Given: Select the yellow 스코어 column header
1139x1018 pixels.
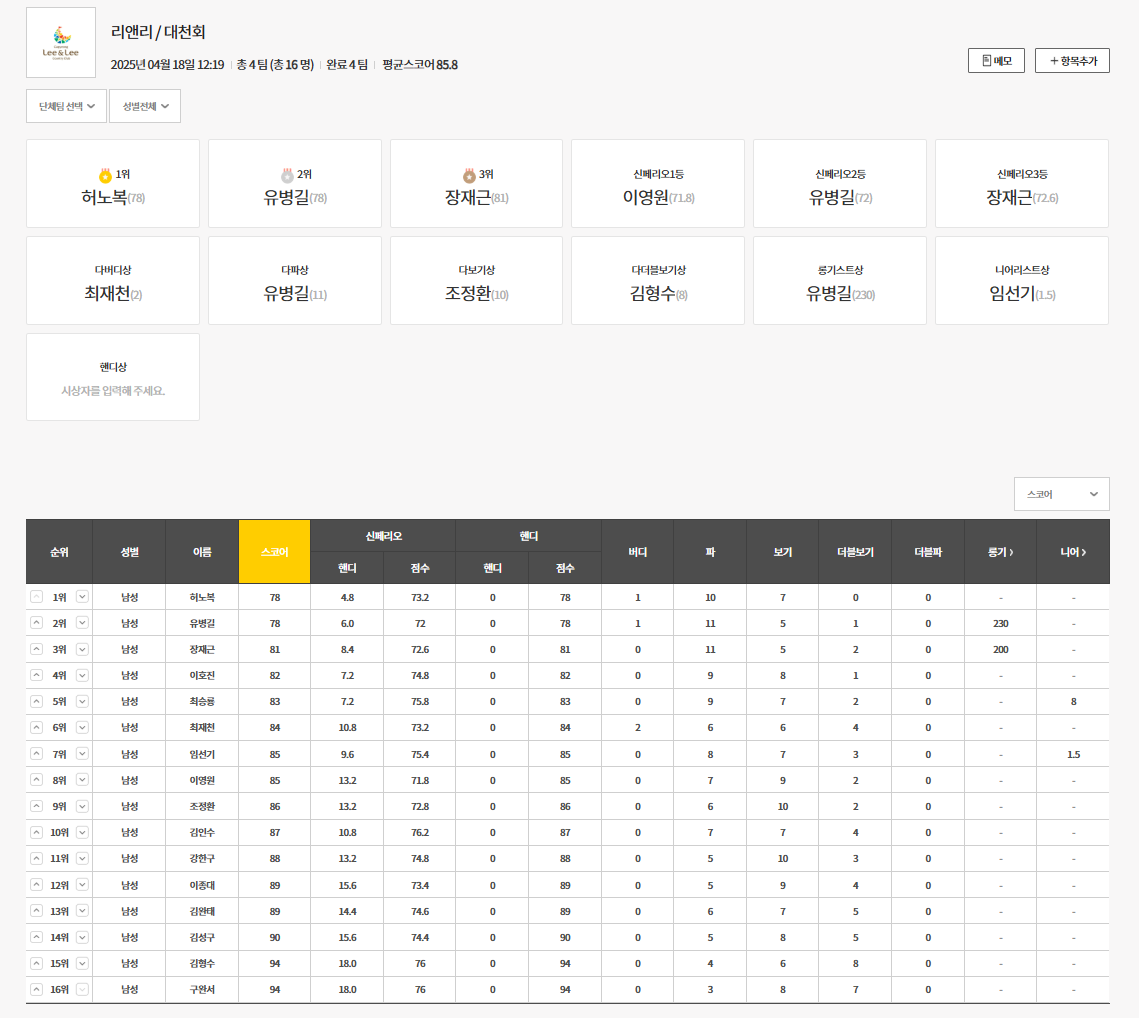Looking at the screenshot, I should (274, 552).
